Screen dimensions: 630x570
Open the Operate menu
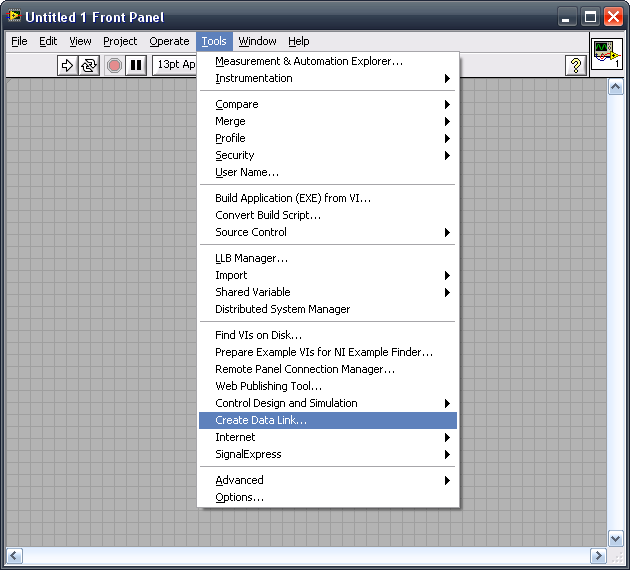tap(169, 41)
